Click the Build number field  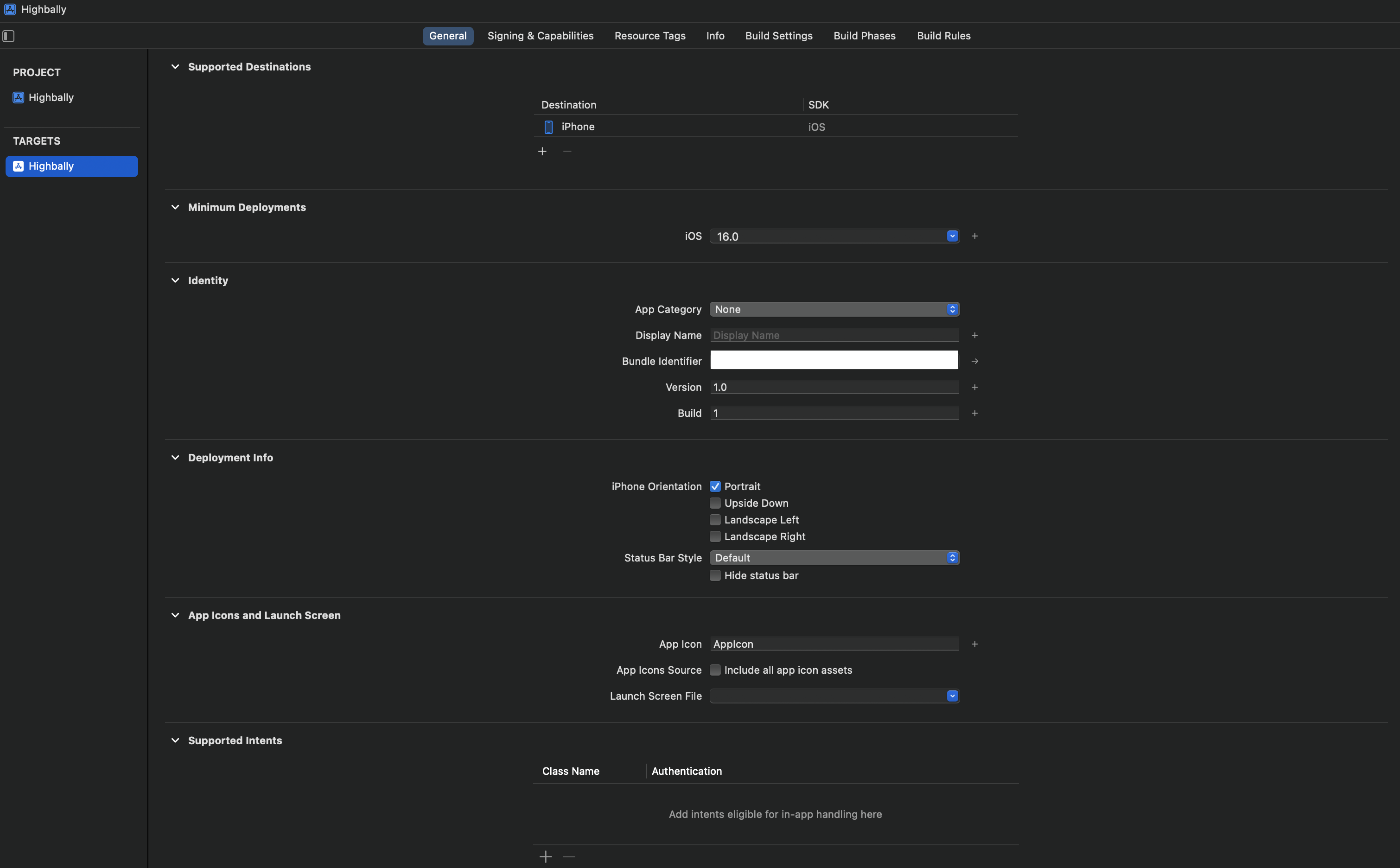[834, 413]
